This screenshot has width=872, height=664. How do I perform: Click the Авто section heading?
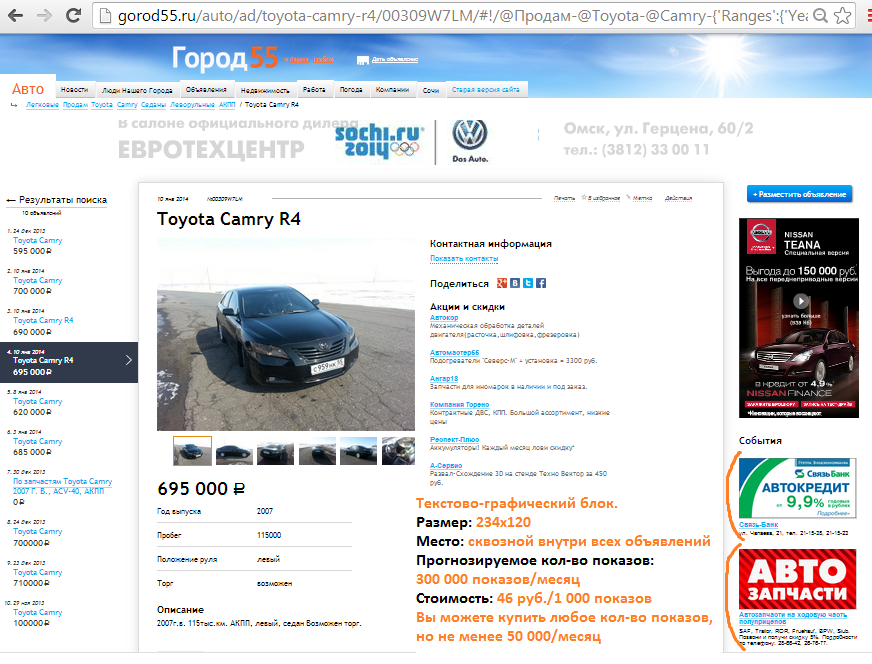coord(28,89)
